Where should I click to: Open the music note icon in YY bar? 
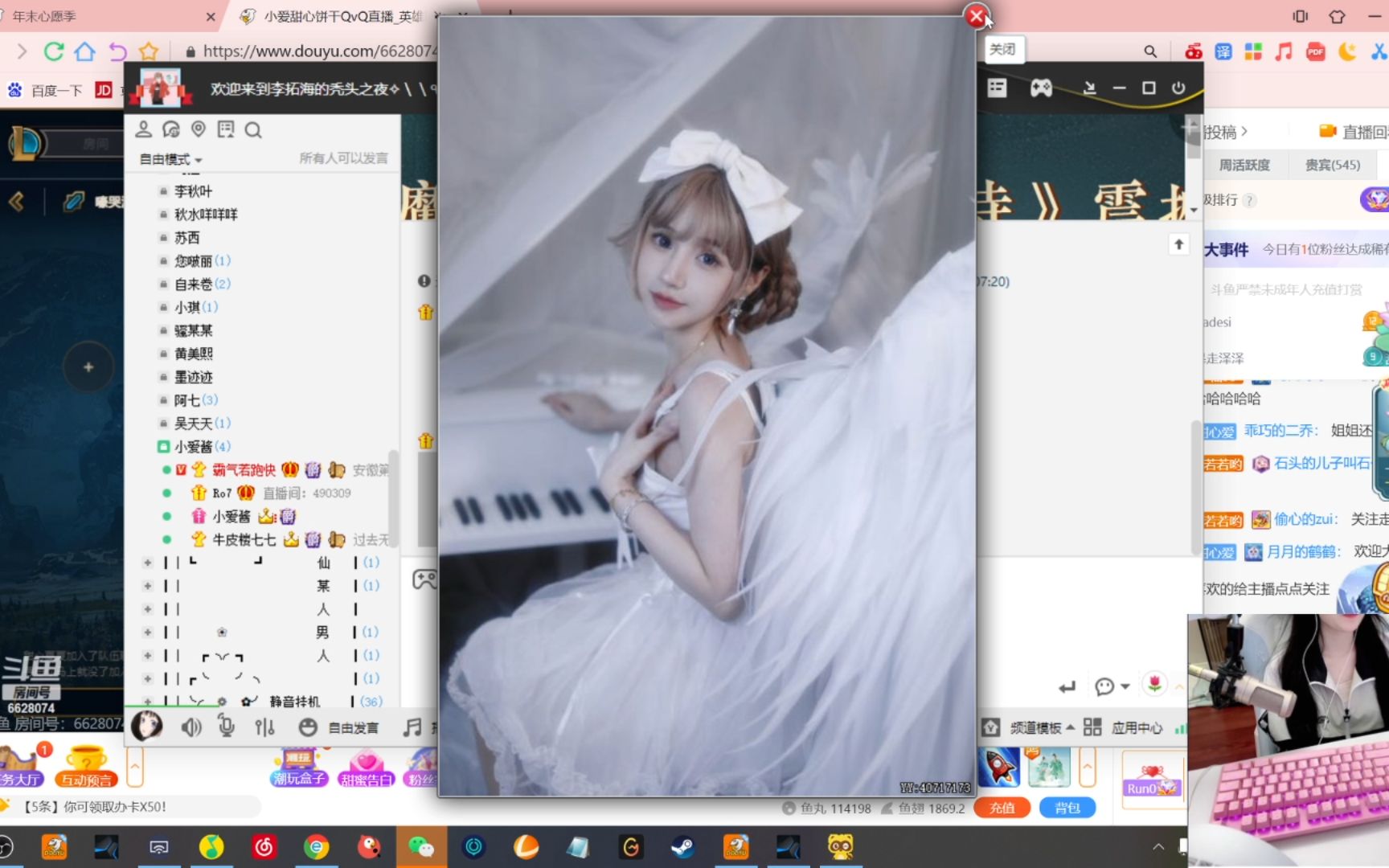[x=412, y=727]
